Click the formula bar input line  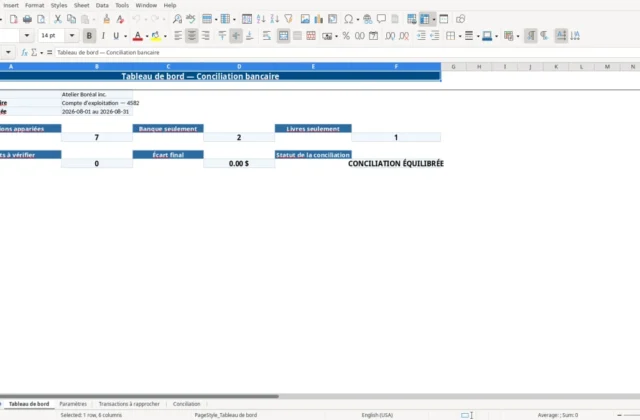(x=347, y=53)
